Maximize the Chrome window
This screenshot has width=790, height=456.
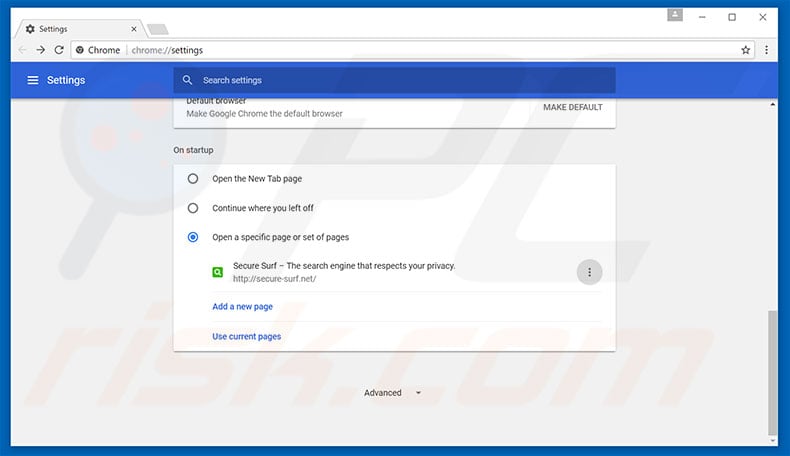732,17
